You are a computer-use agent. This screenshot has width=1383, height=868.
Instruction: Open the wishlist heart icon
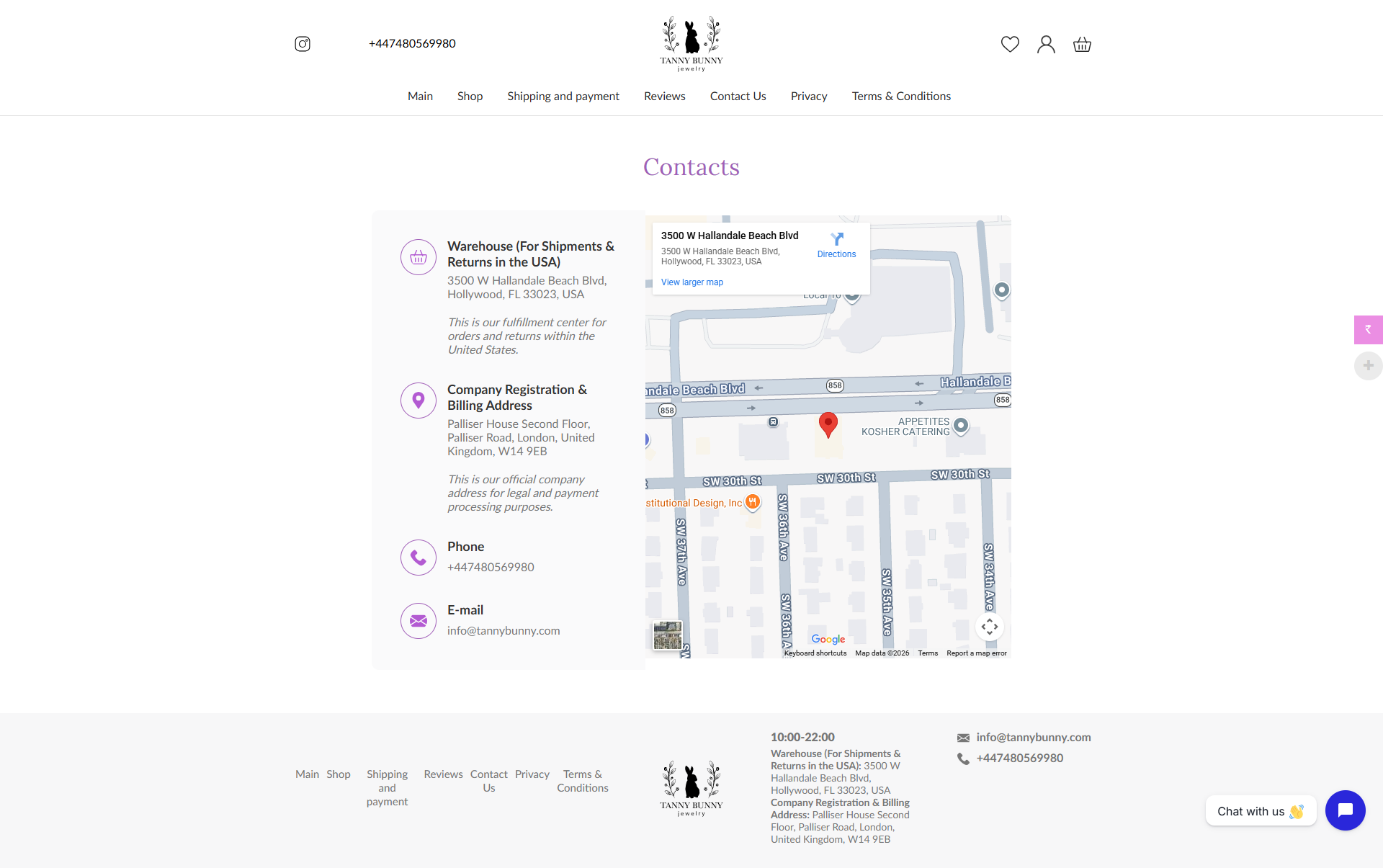[x=1010, y=44]
